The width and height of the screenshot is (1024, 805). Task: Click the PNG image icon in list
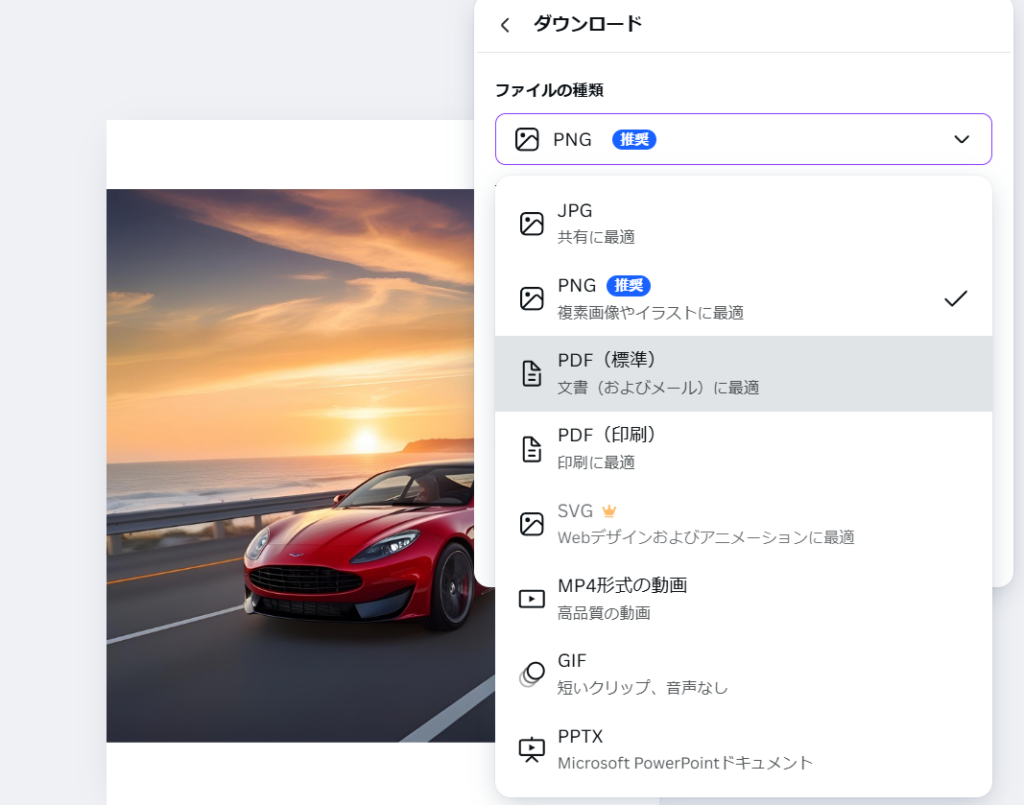click(532, 298)
